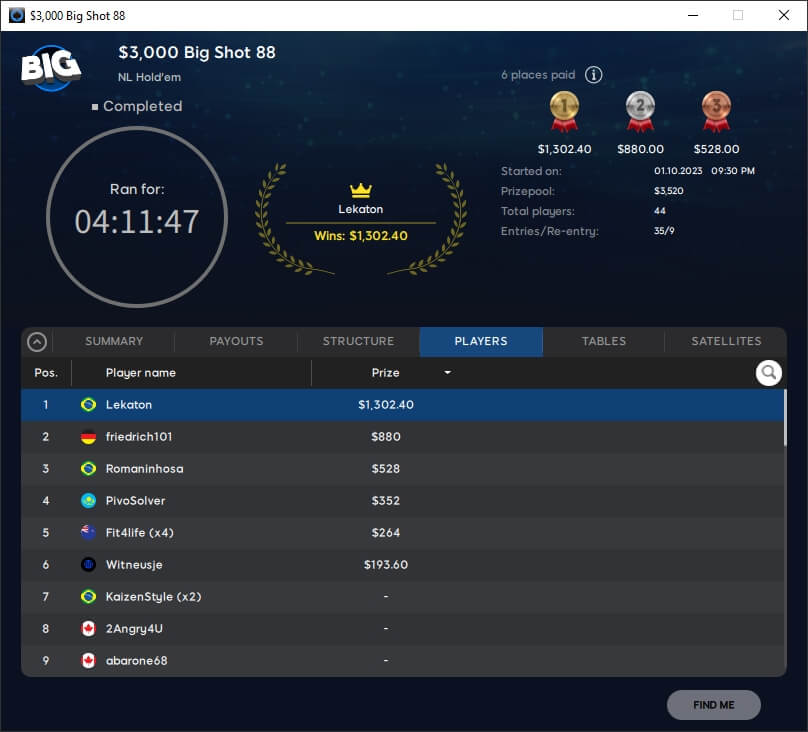Close the $3,000 Big Shot 88 window

[783, 15]
